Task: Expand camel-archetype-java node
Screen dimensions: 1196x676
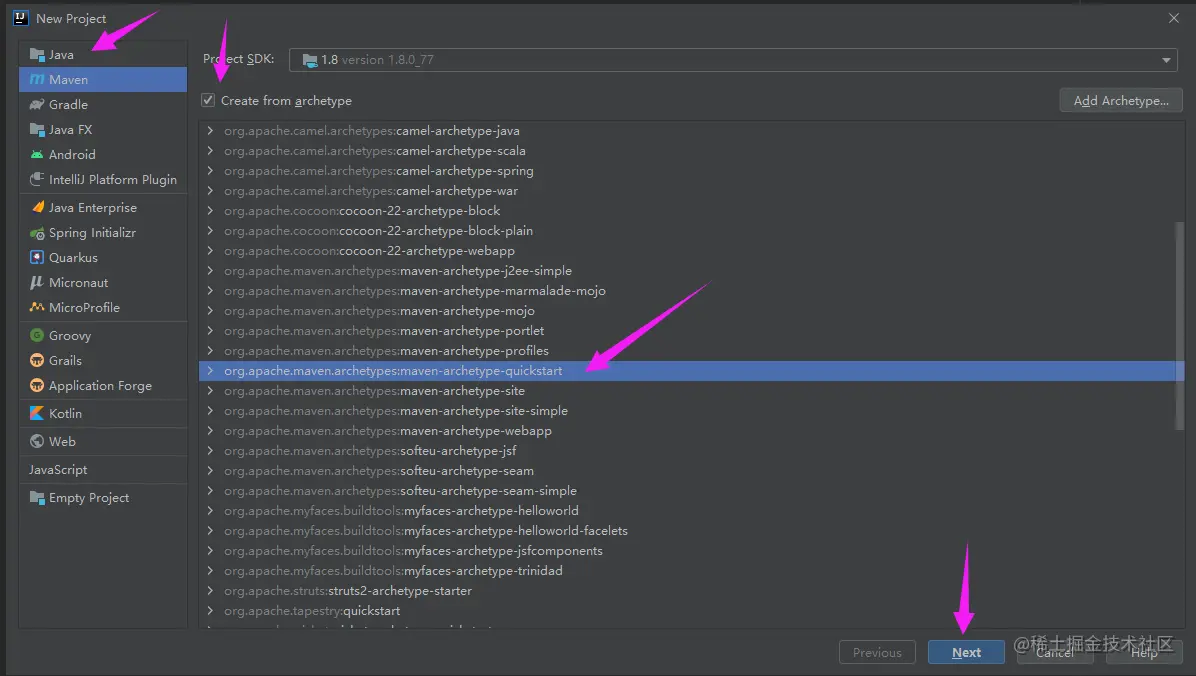Action: coord(211,130)
